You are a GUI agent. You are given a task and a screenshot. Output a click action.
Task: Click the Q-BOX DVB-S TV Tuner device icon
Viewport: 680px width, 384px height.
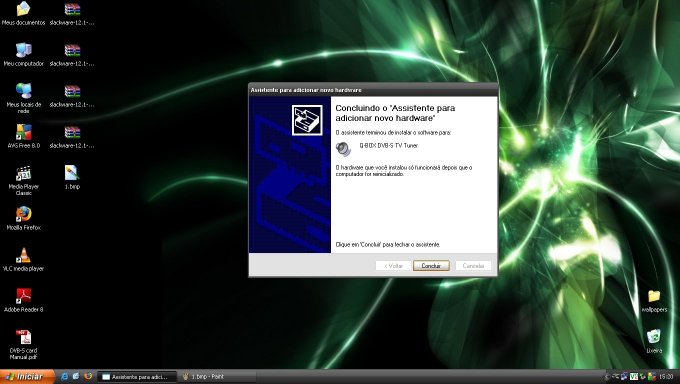pos(343,149)
